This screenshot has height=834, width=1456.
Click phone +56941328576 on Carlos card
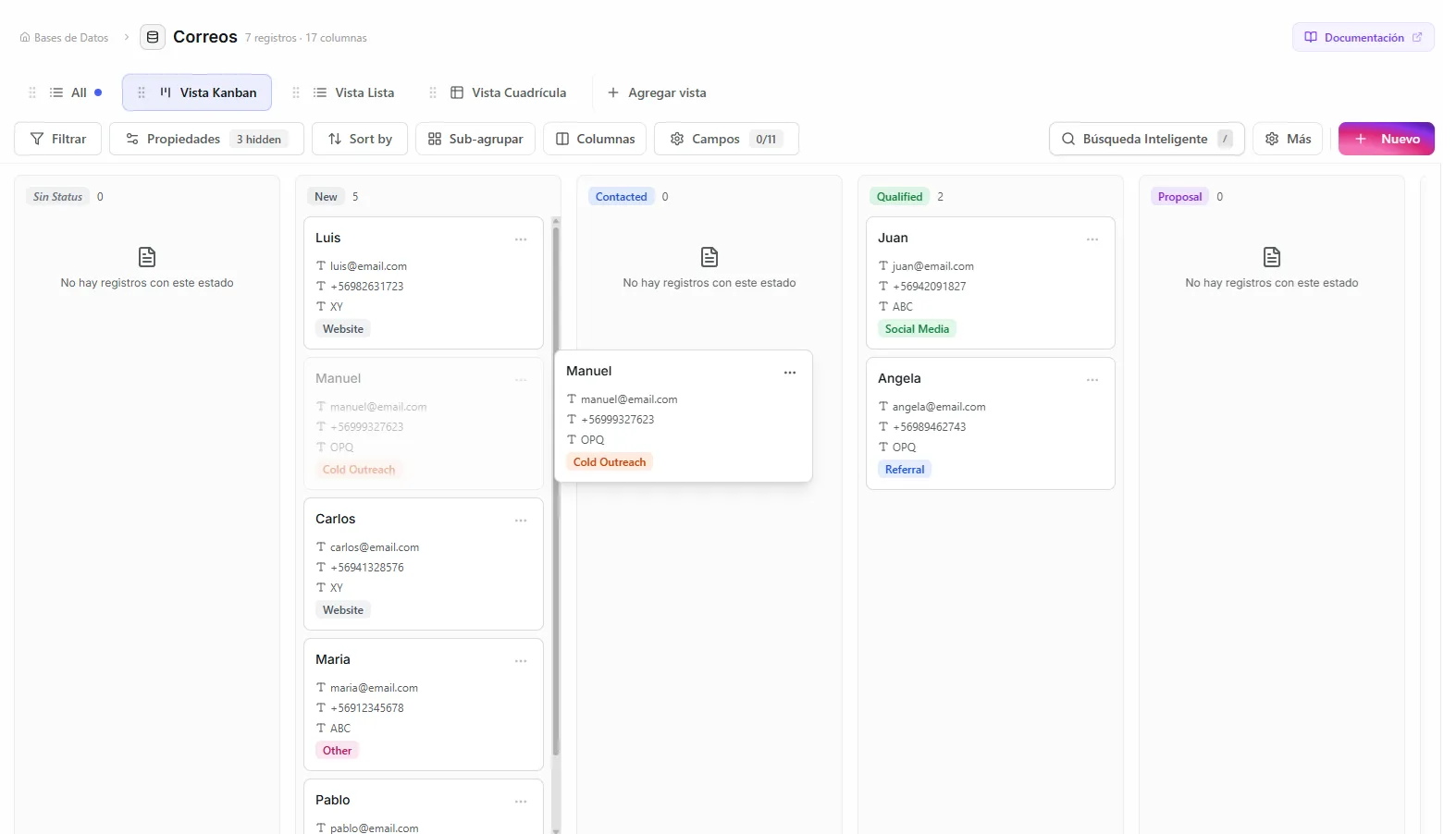click(367, 568)
